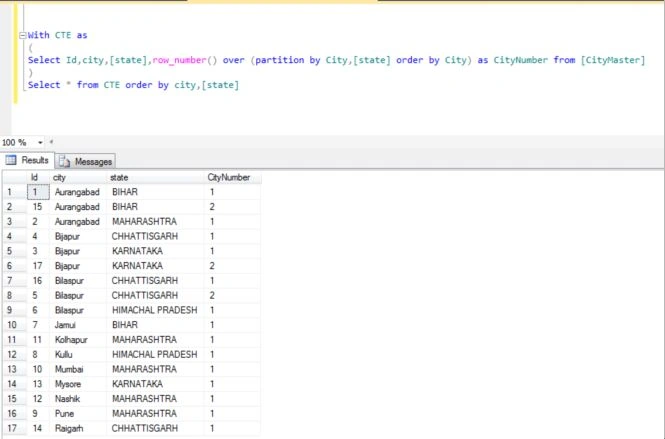Click the row_number function in the query
The width and height of the screenshot is (665, 439).
click(179, 60)
